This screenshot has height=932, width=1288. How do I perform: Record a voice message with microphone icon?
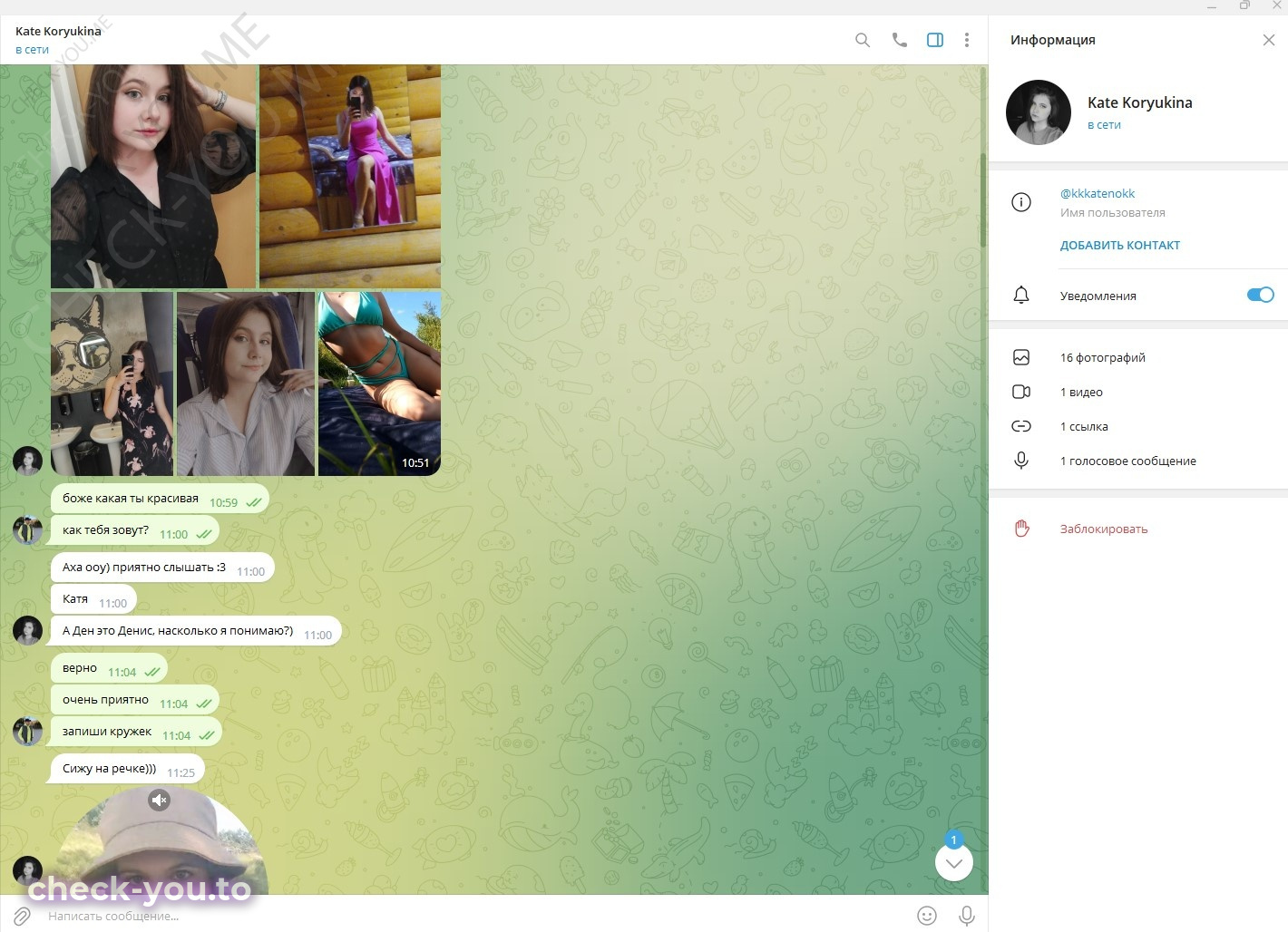pyautogui.click(x=967, y=916)
